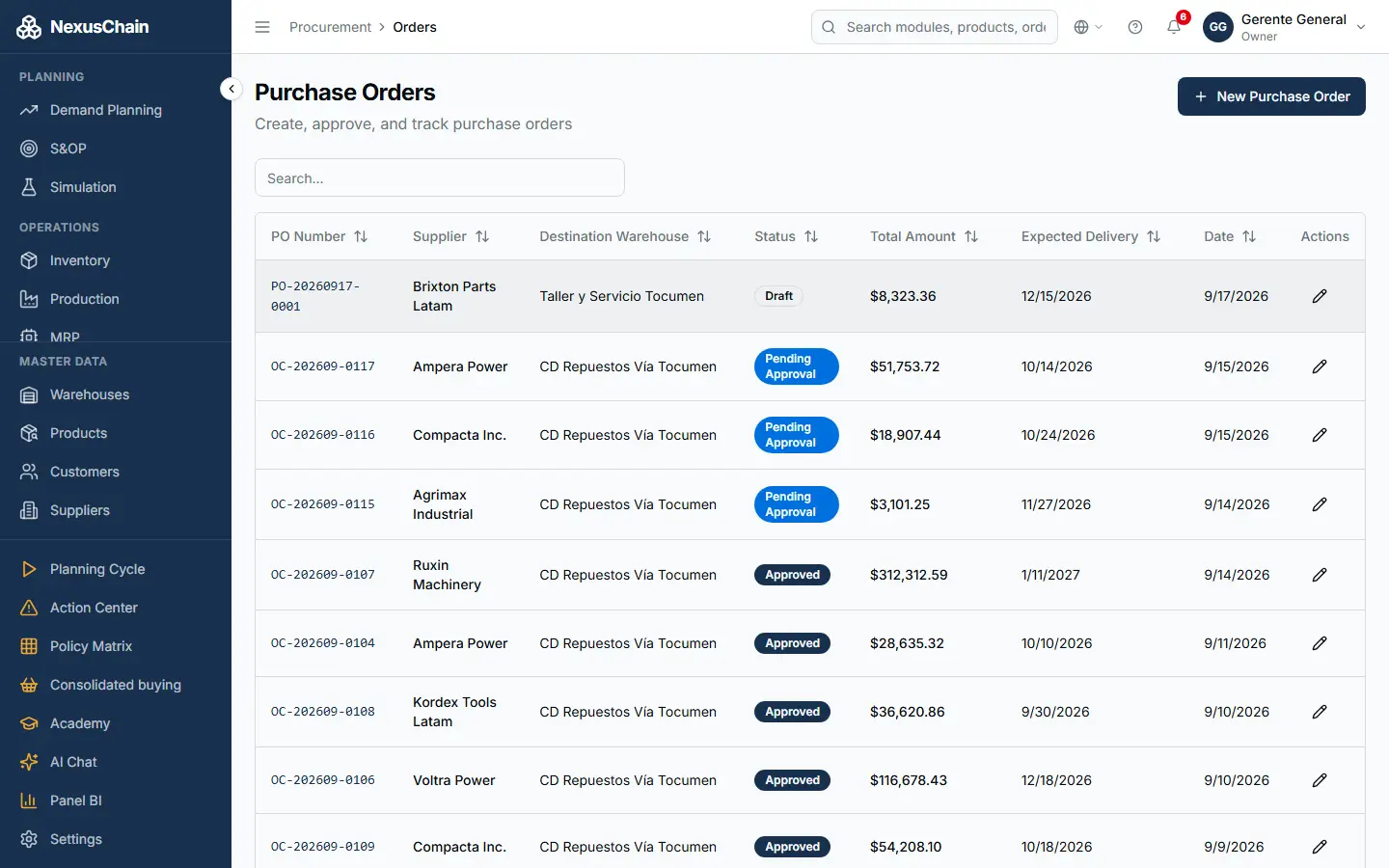Open the S&OP module
The image size is (1389, 868).
[68, 149]
